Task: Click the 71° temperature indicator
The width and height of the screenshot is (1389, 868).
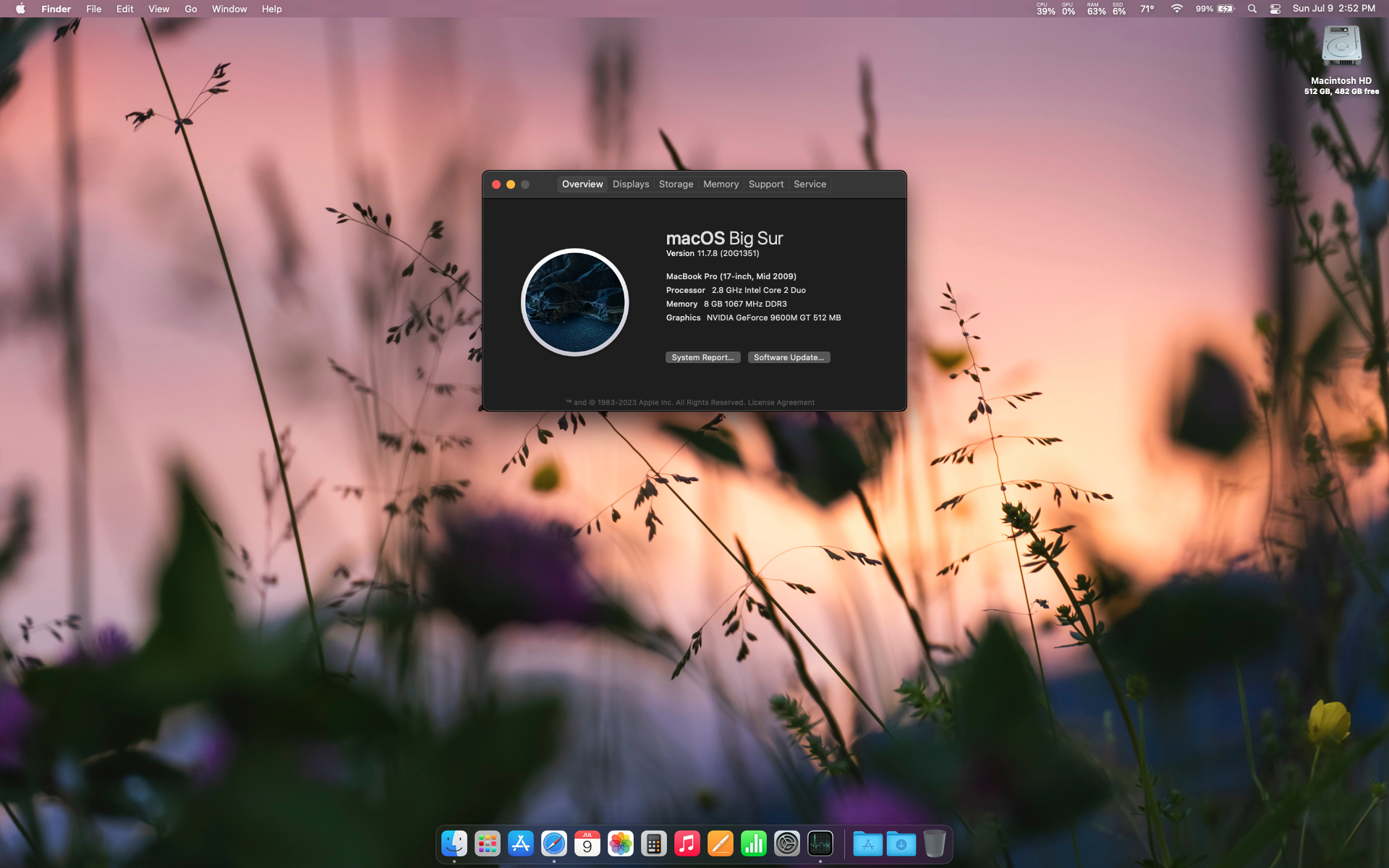Action: tap(1147, 9)
